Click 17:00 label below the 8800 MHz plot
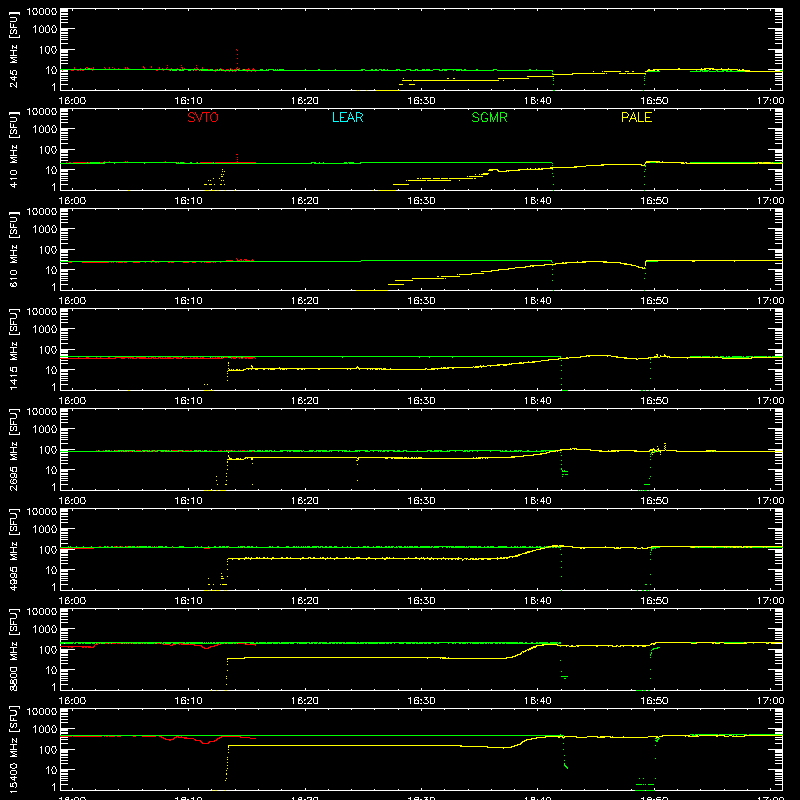This screenshot has height=800, width=800. click(x=770, y=701)
